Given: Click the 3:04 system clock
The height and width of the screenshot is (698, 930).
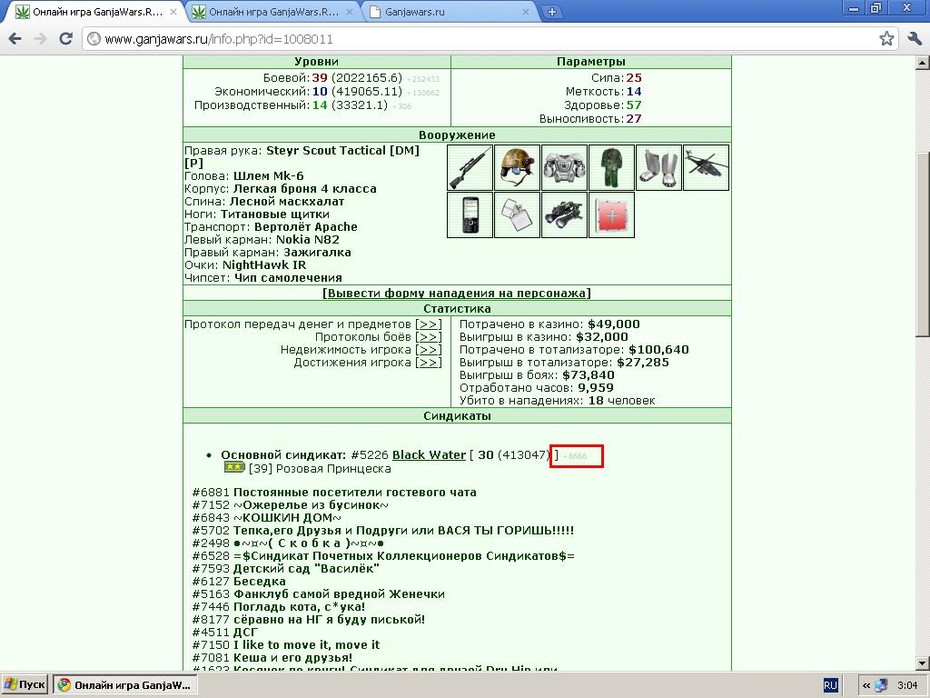Looking at the screenshot, I should [x=907, y=686].
